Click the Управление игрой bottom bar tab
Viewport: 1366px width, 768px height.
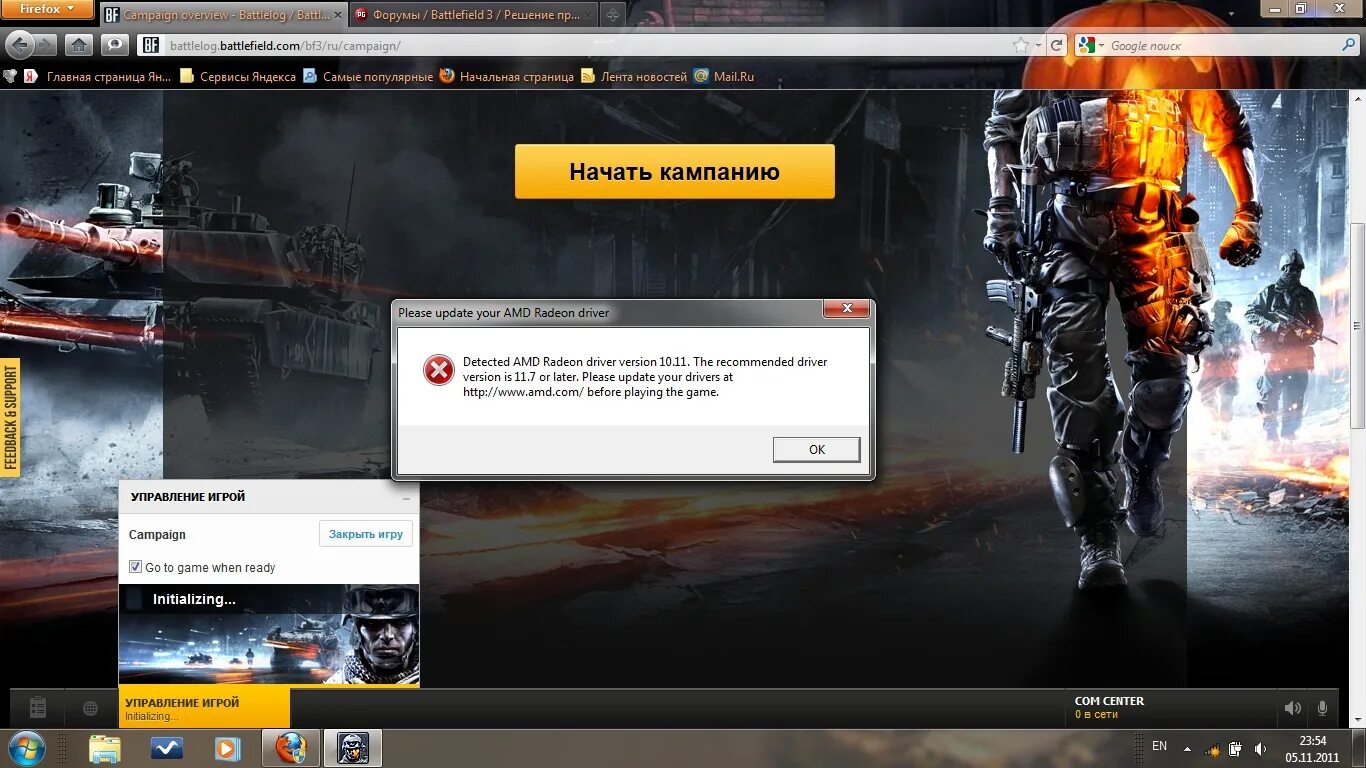pyautogui.click(x=204, y=708)
